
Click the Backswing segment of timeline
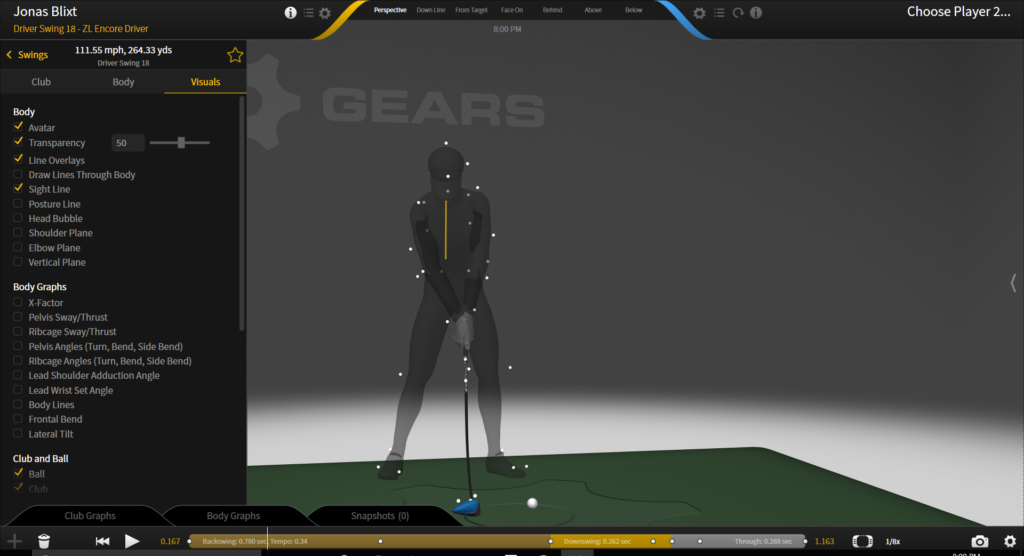pos(370,541)
